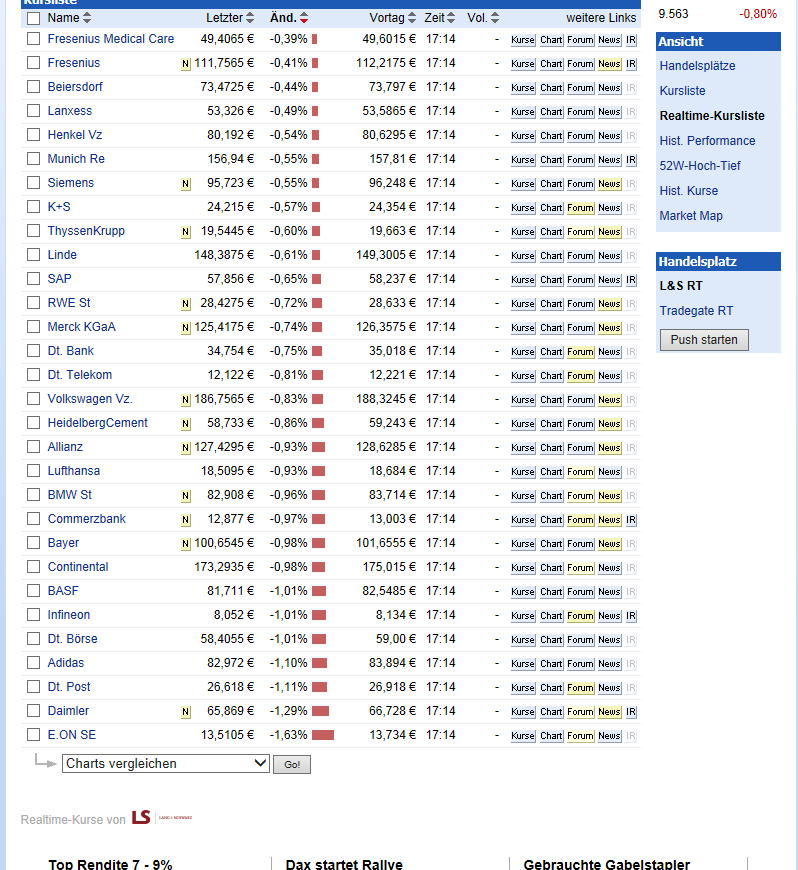
Task: Check the Fresenius Medical Care checkbox
Action: tap(34, 39)
